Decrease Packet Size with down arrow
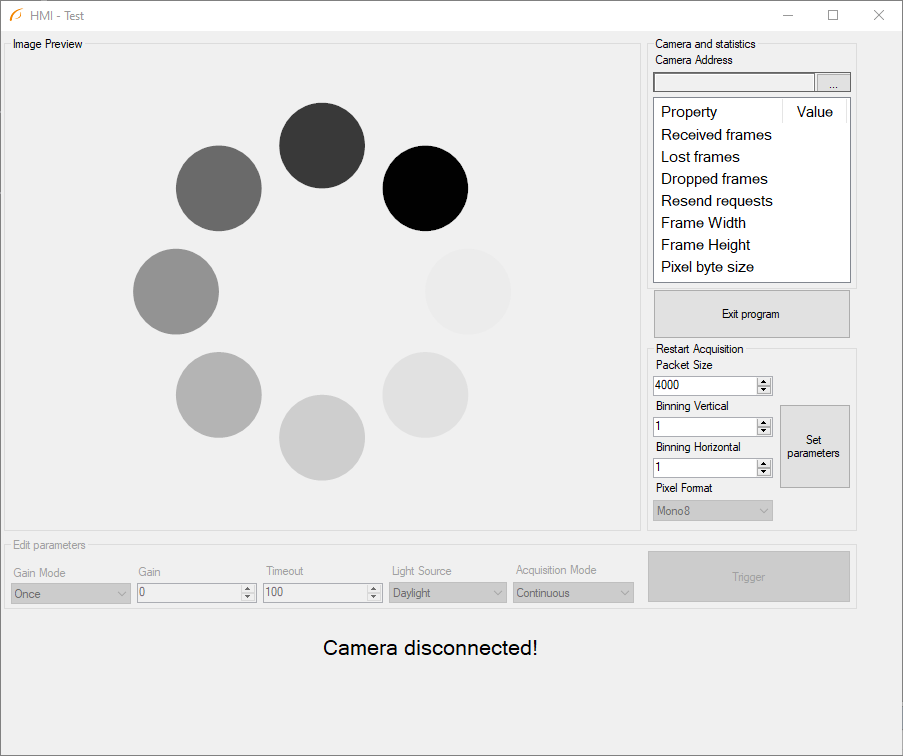The height and width of the screenshot is (756, 903). point(764,390)
